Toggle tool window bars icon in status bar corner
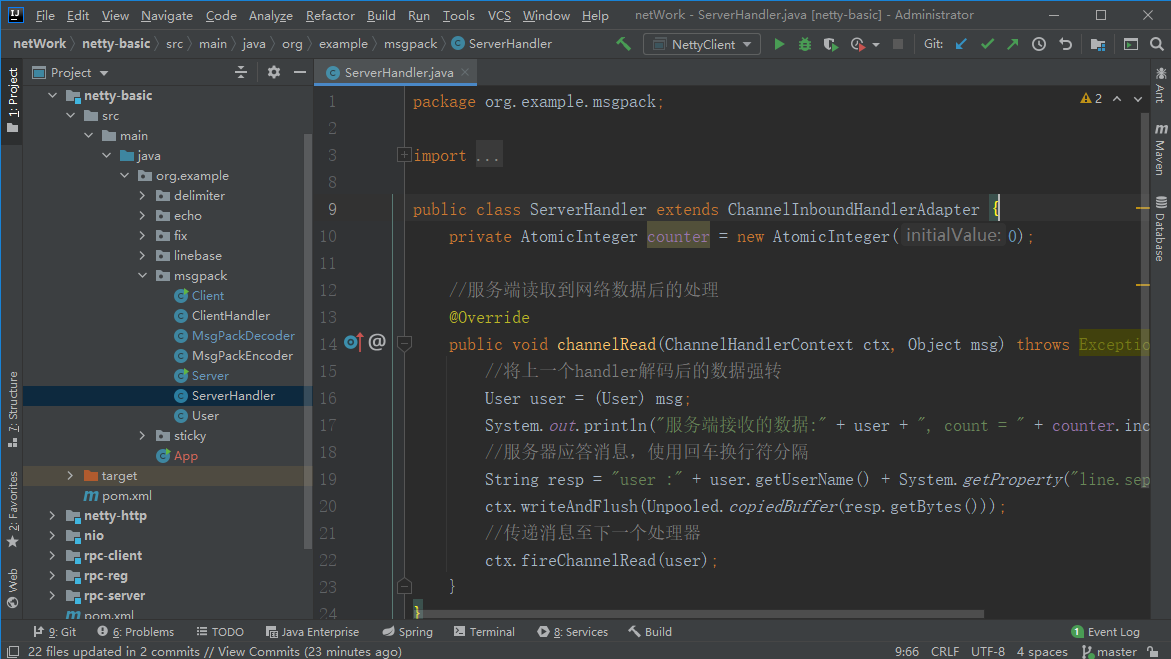This screenshot has height=659, width=1171. point(13,652)
